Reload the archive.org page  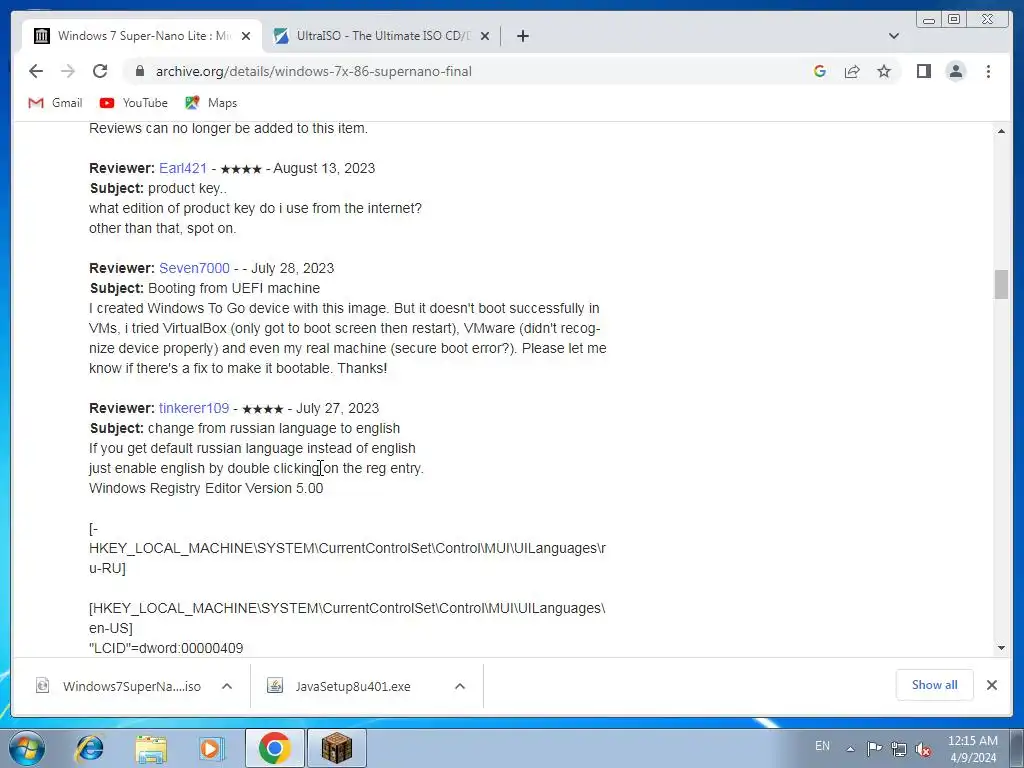(100, 71)
